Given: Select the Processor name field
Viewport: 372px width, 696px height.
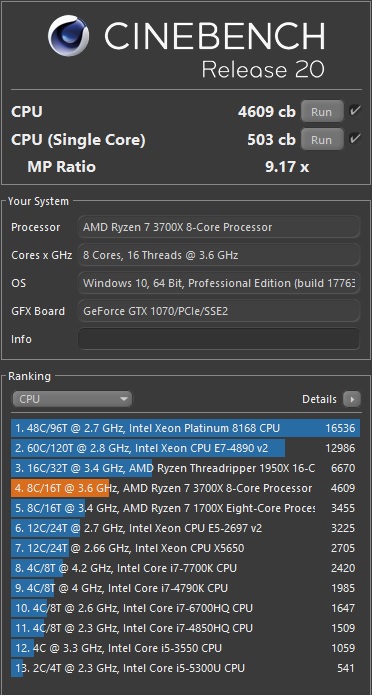Looking at the screenshot, I should point(219,227).
